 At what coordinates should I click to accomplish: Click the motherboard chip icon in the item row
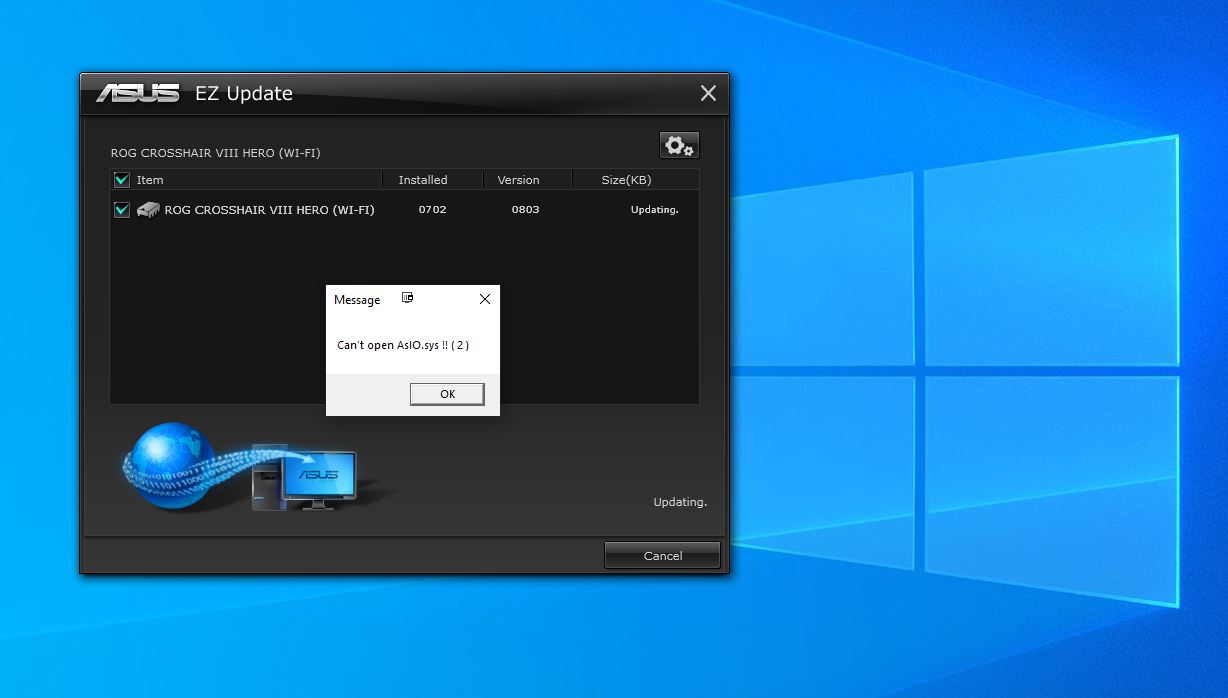(x=148, y=210)
